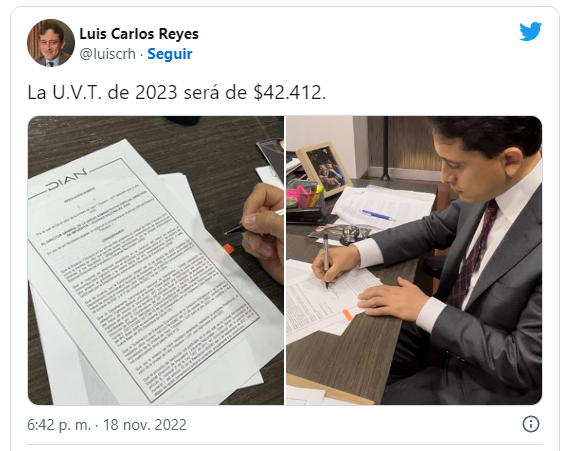The image size is (568, 451).
Task: Click the $42.412 amount in tweet
Action: [x=289, y=92]
